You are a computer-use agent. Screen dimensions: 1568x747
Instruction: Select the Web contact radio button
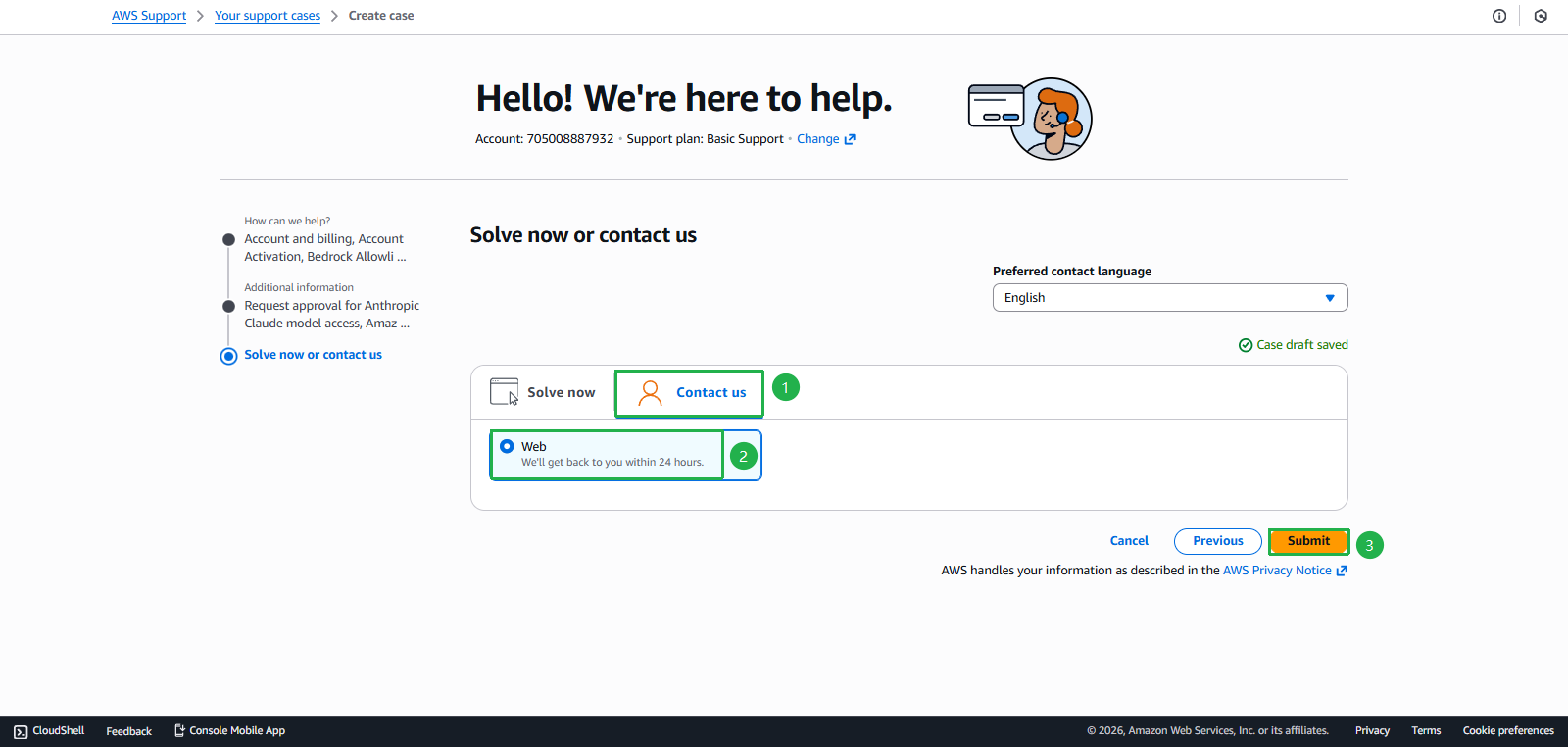[x=507, y=447]
